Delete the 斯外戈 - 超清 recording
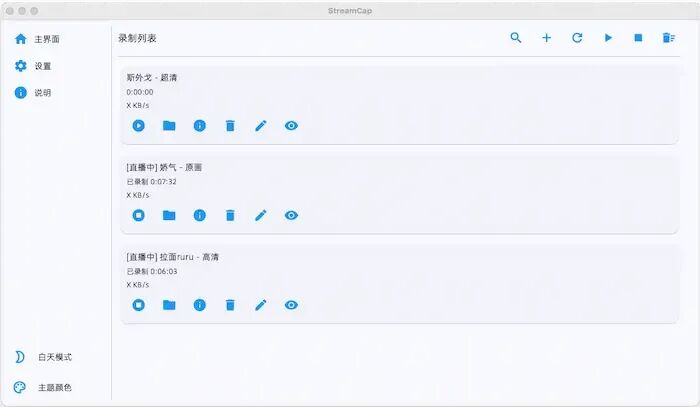Image resolution: width=700 pixels, height=407 pixels. click(230, 126)
